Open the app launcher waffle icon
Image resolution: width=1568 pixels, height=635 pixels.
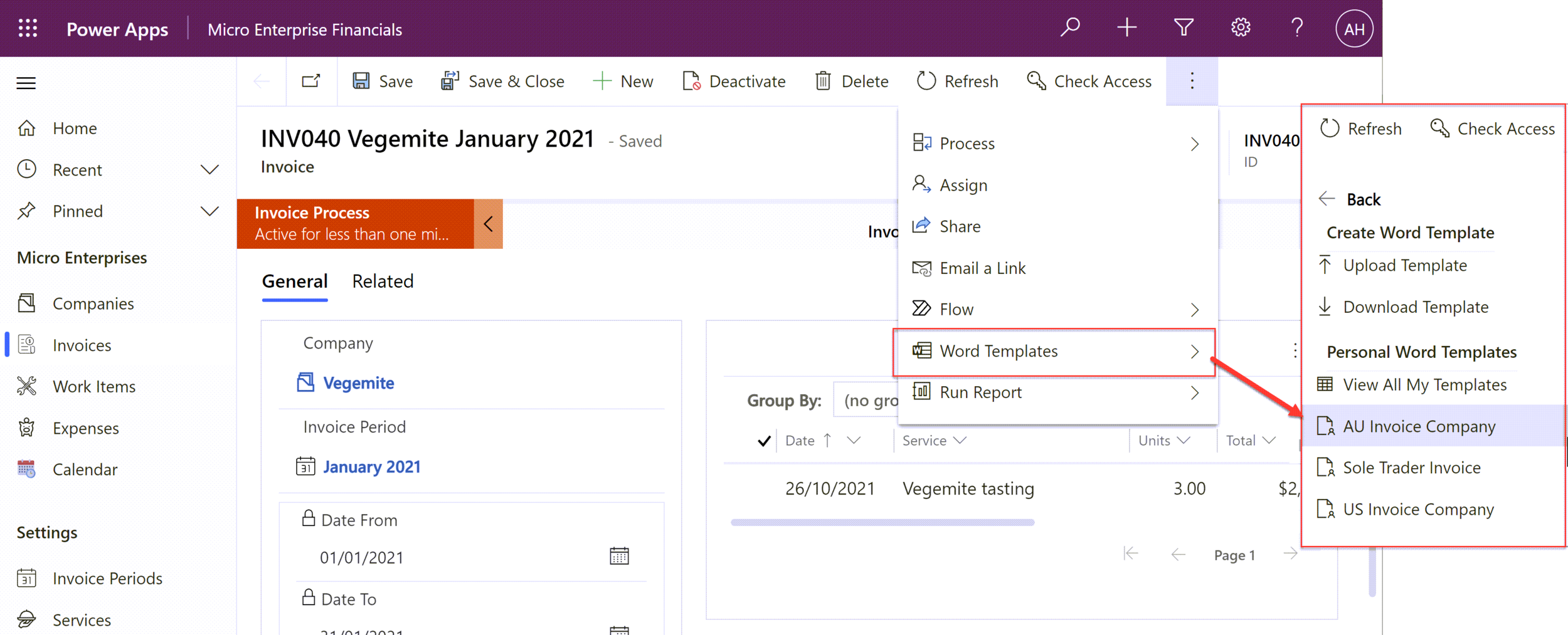tap(26, 28)
